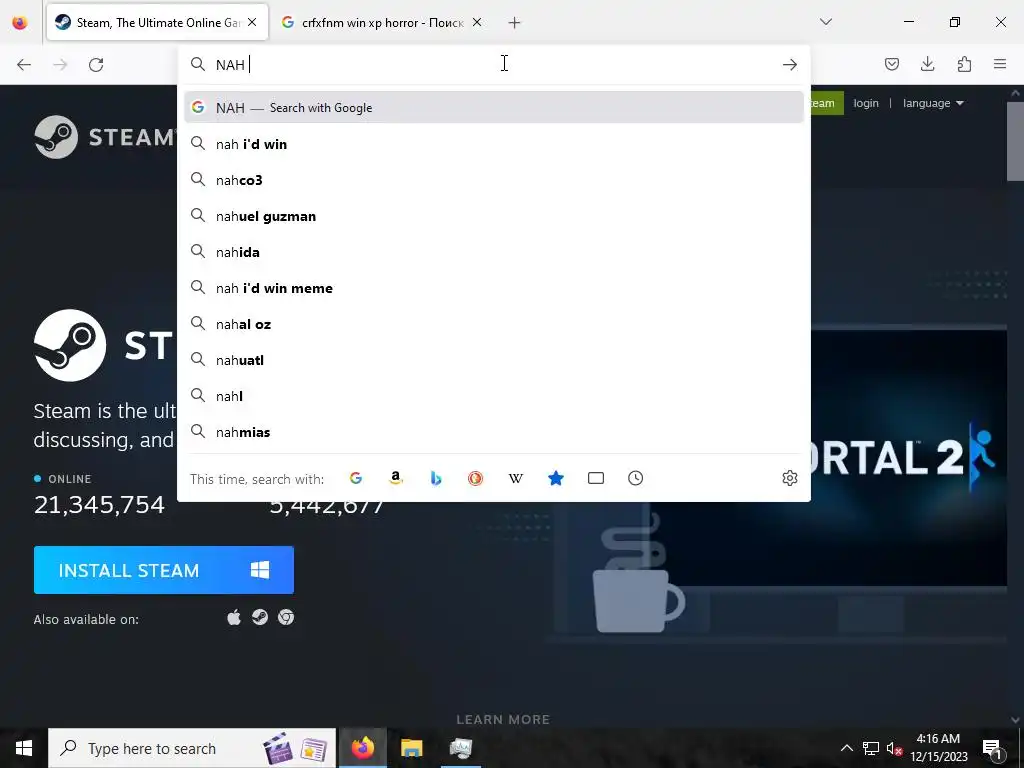Click the SteamOS platform icon below Install Steam

point(260,617)
